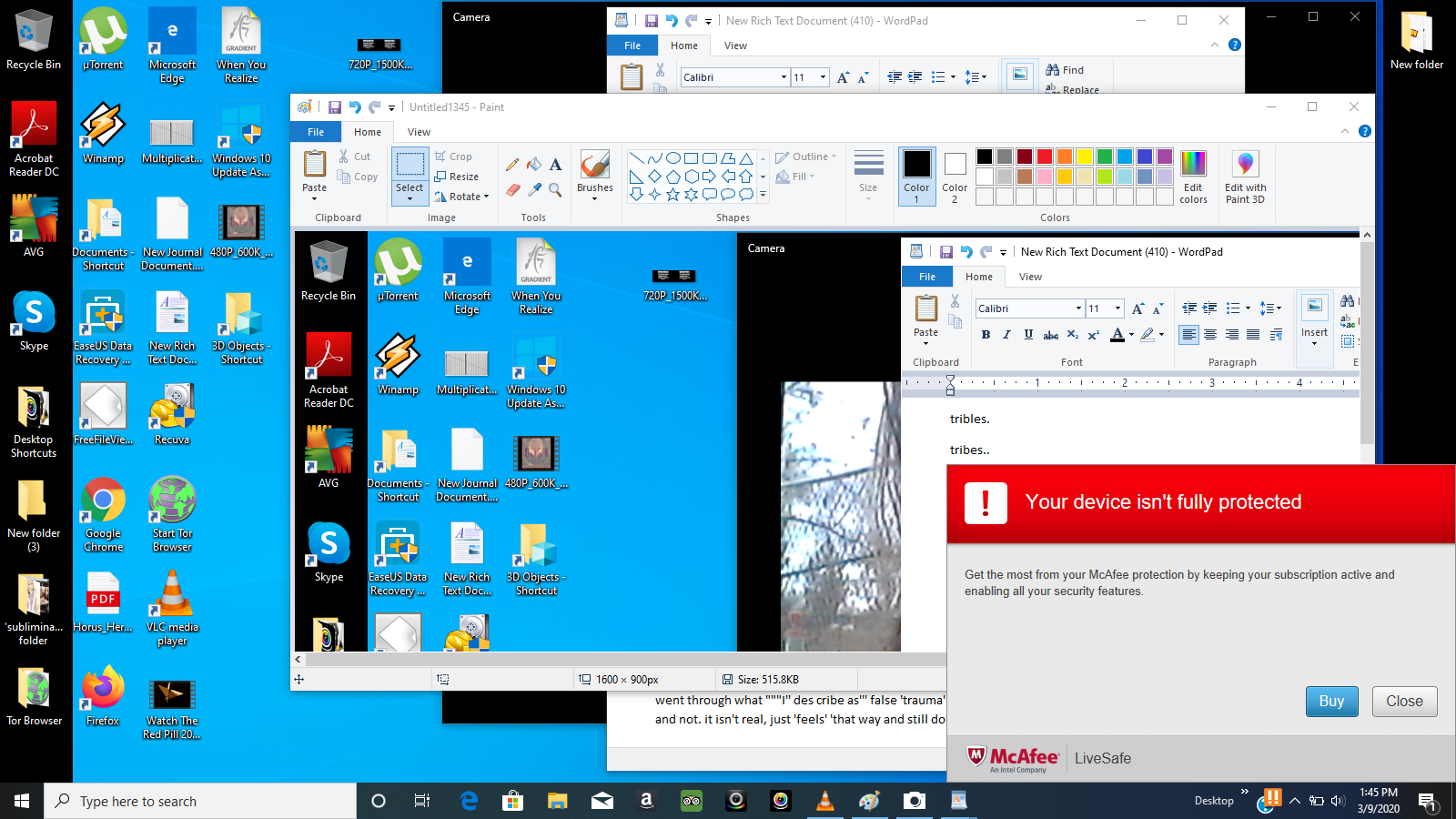The height and width of the screenshot is (819, 1456).
Task: Open the Google Chrome desktop shortcut
Action: click(x=103, y=515)
